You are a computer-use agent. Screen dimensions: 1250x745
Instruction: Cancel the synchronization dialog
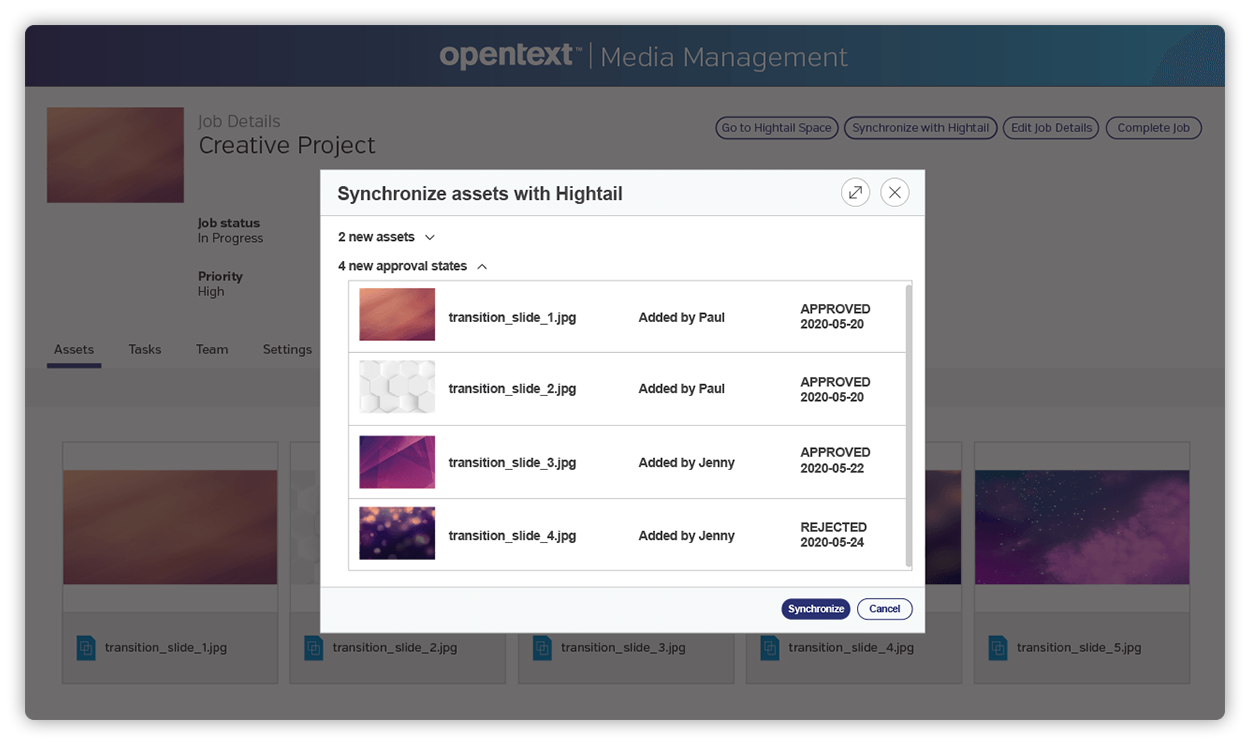tap(884, 609)
